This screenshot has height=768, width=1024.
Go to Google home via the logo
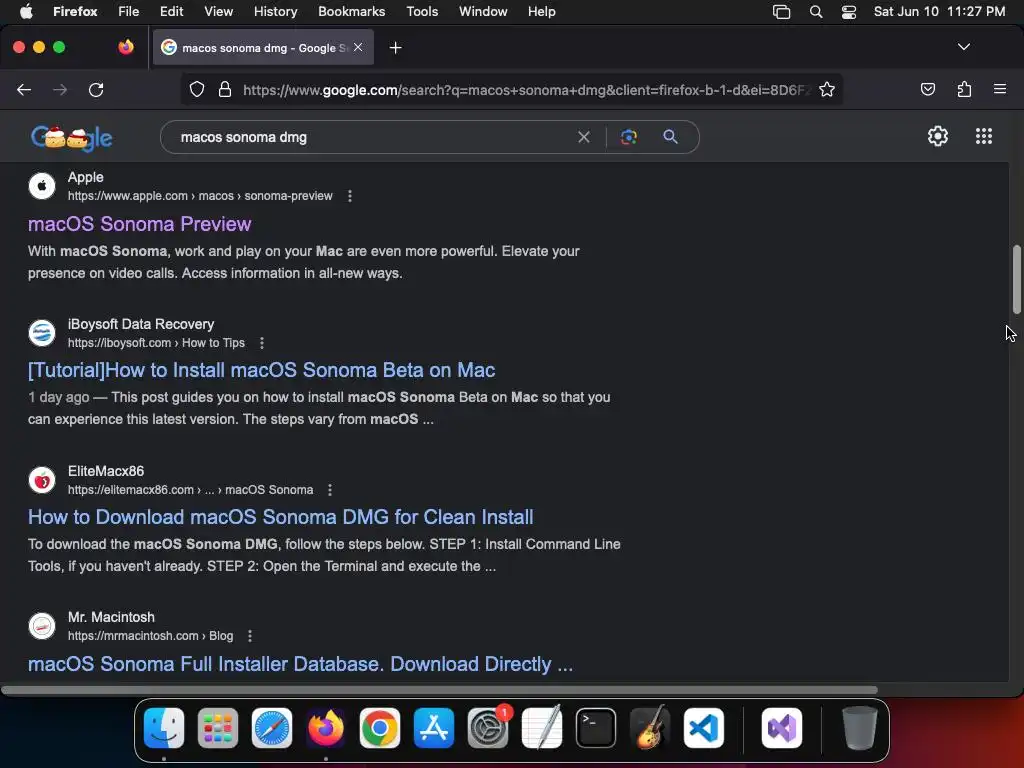pos(72,137)
